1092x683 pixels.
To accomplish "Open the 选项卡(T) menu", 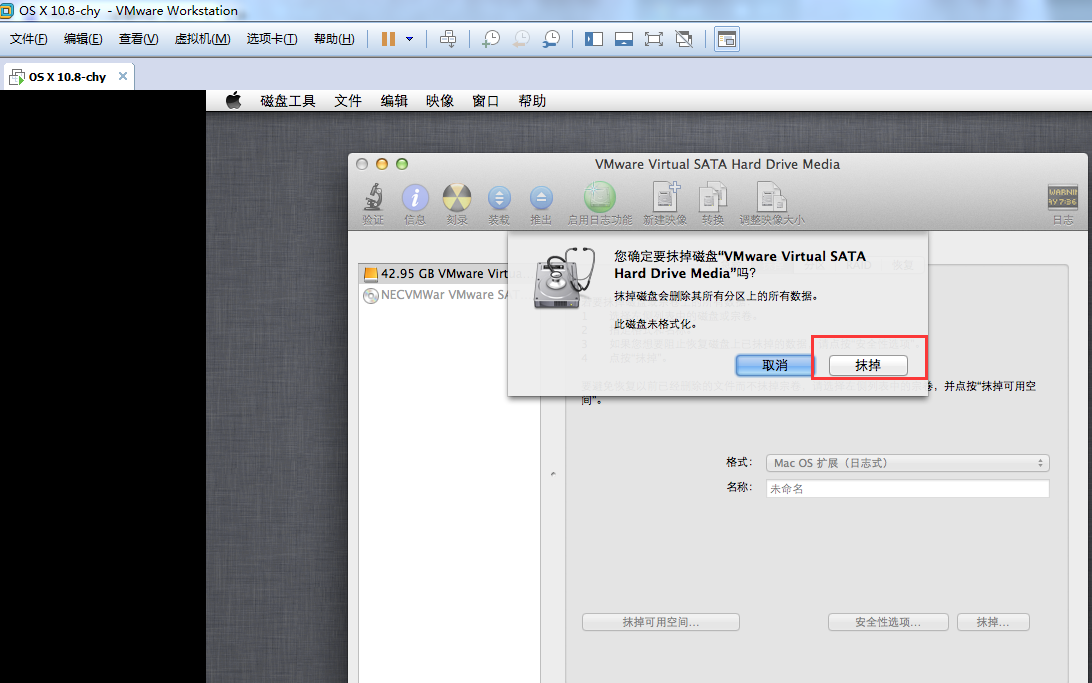I will pyautogui.click(x=272, y=39).
